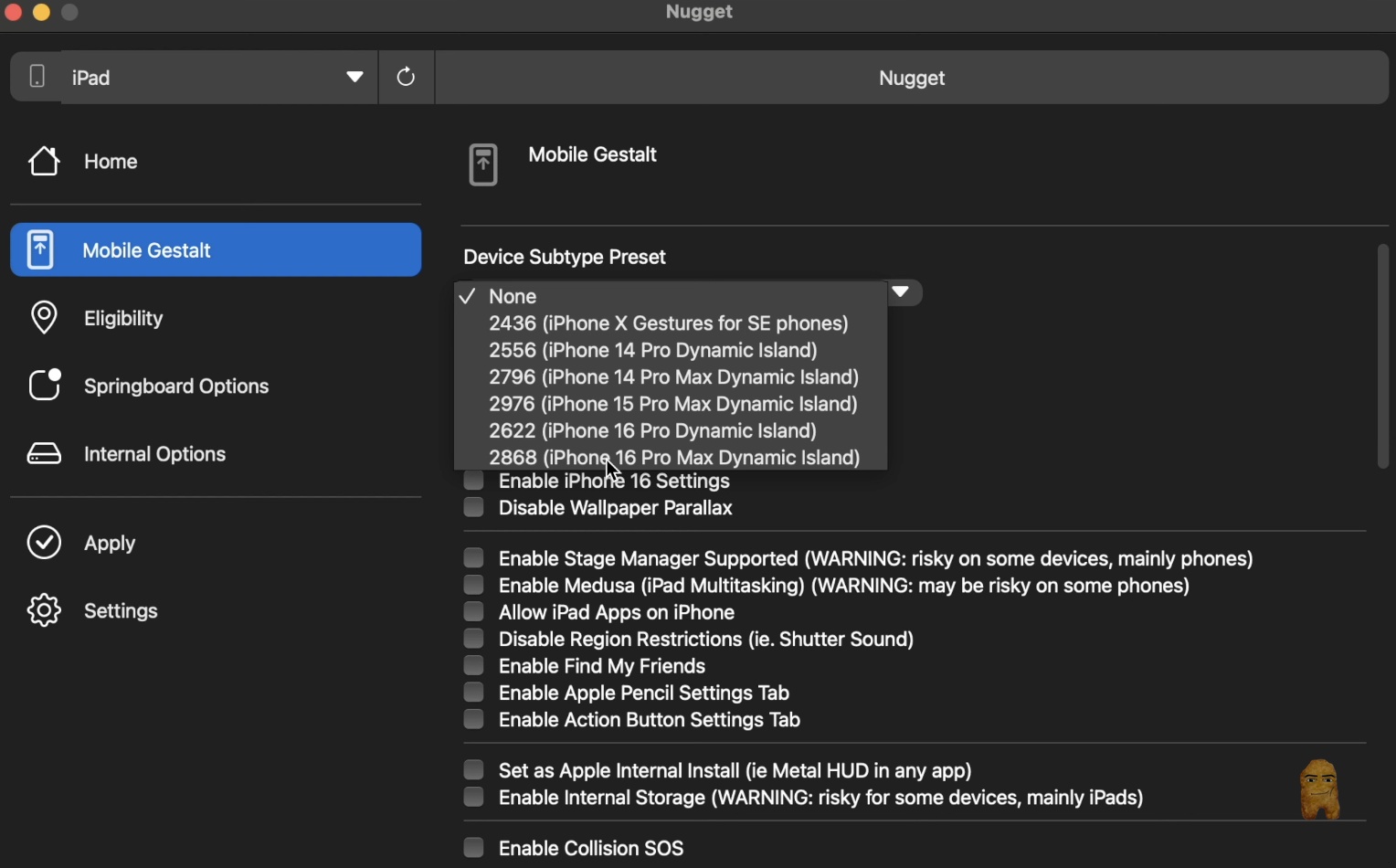Screen dimensions: 1396x868
Task: Open the Settings page
Action: 216,610
